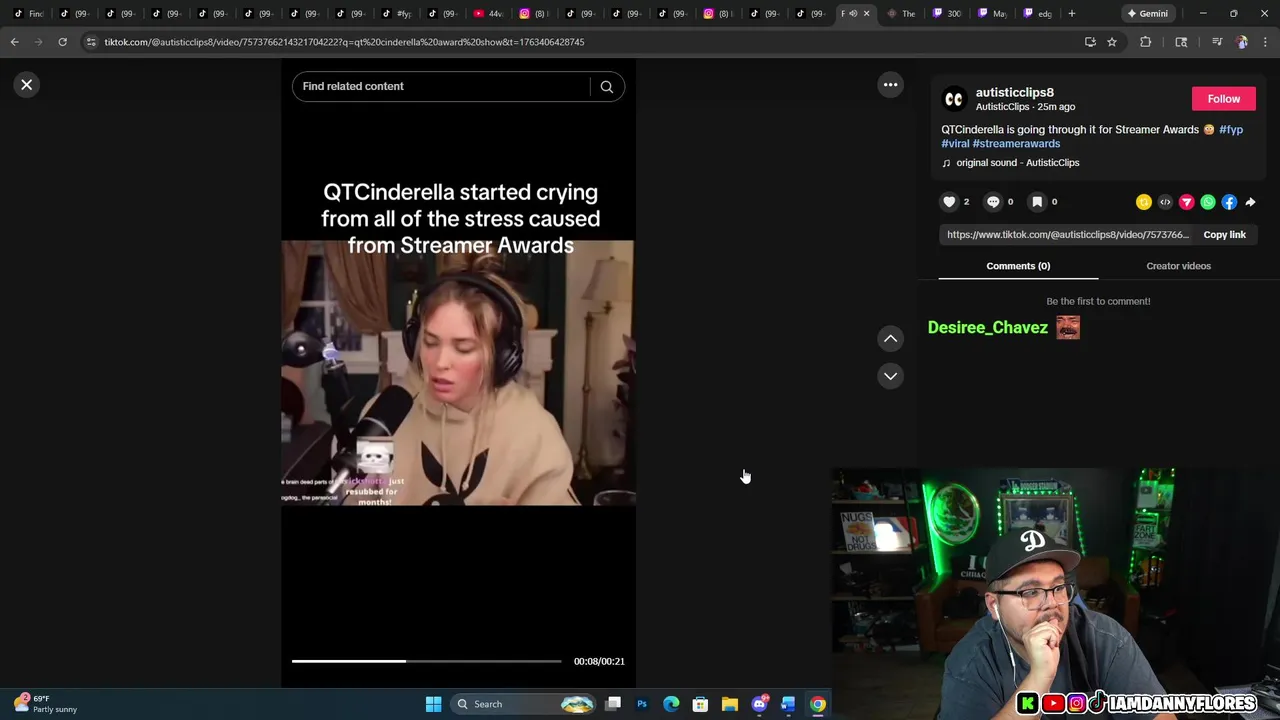Screen dimensions: 1280x720
Task: Open Gemini button in Chrome
Action: pyautogui.click(x=1147, y=13)
